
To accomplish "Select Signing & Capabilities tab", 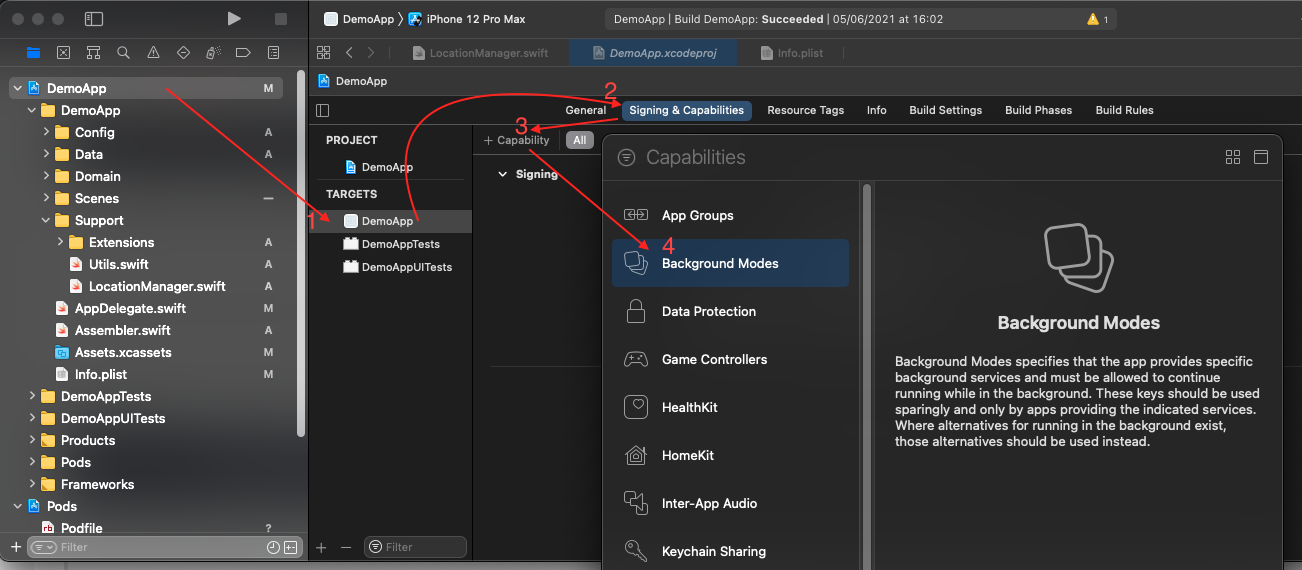I will [x=686, y=110].
